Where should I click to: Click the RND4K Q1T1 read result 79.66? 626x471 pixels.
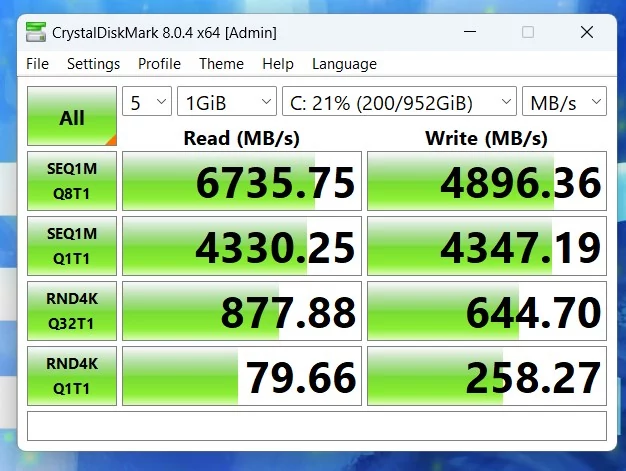(x=242, y=376)
